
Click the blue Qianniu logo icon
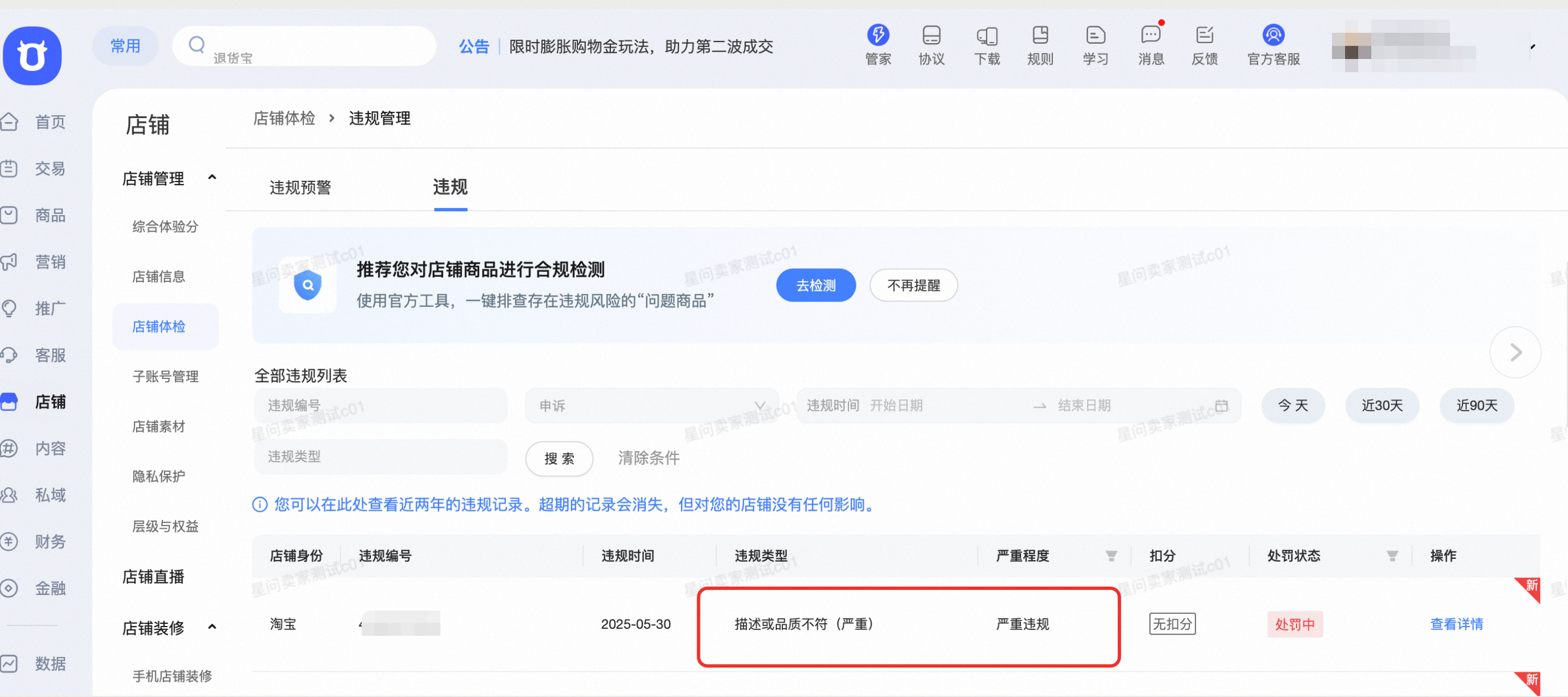32,56
